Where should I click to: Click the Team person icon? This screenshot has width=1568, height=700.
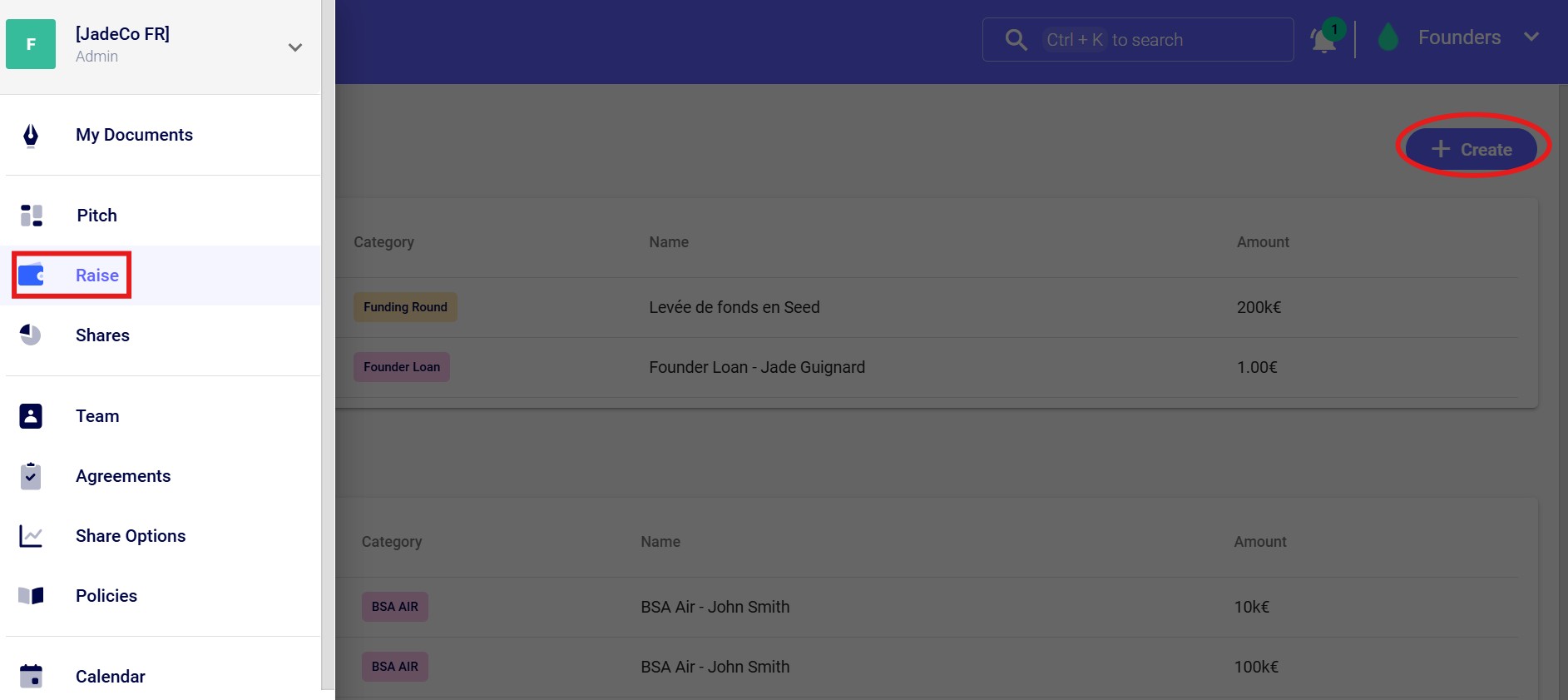click(31, 416)
